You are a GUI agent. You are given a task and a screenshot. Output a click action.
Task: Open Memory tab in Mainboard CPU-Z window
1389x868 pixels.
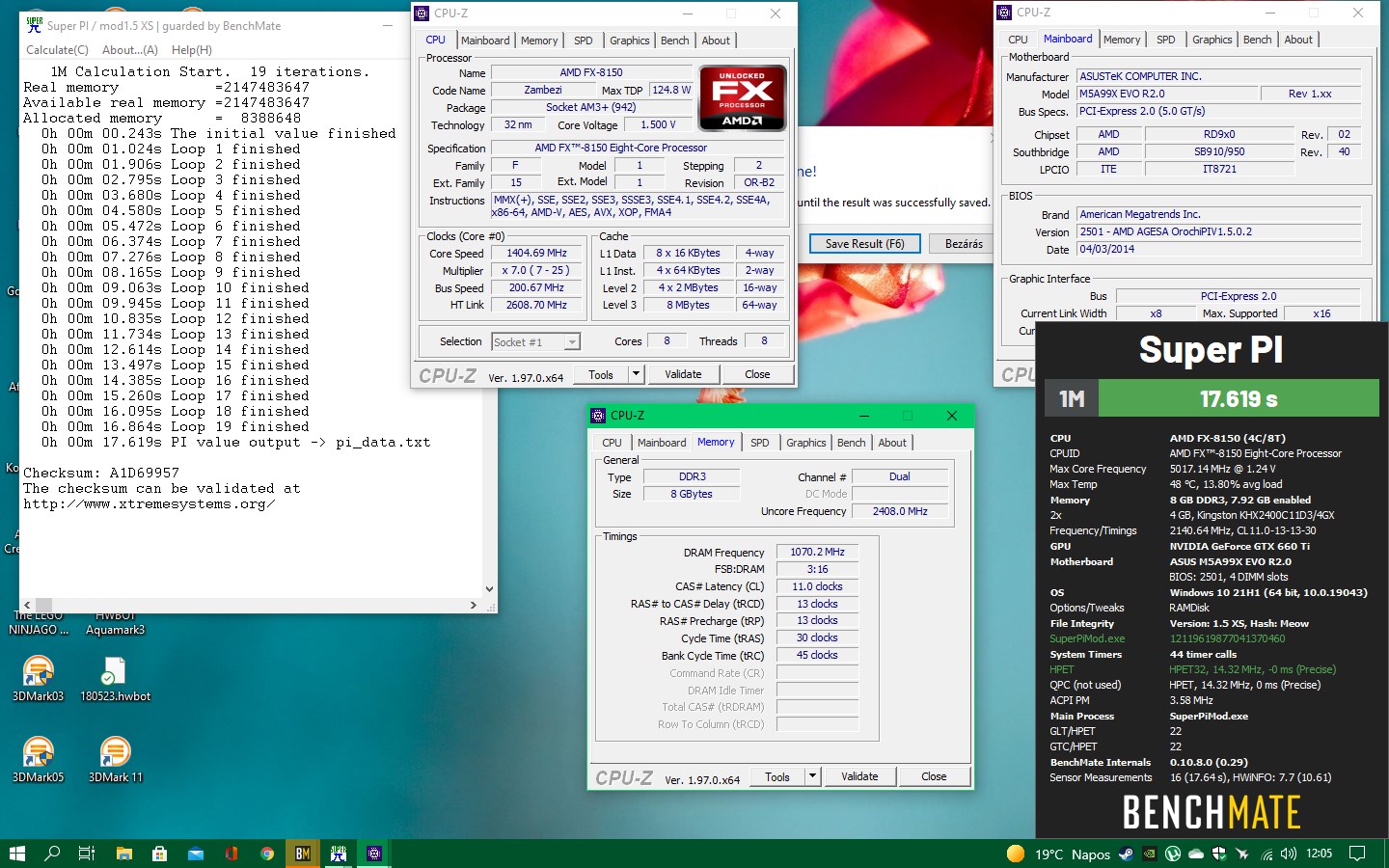click(x=1122, y=40)
